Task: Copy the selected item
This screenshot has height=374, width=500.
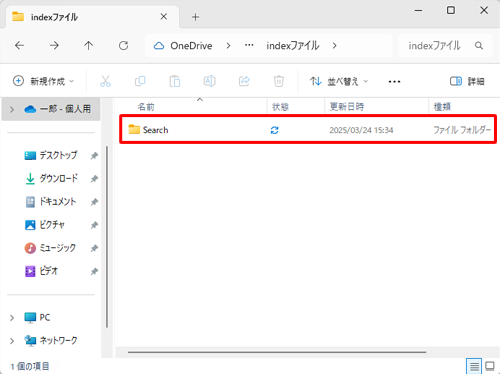Action: 140,81
